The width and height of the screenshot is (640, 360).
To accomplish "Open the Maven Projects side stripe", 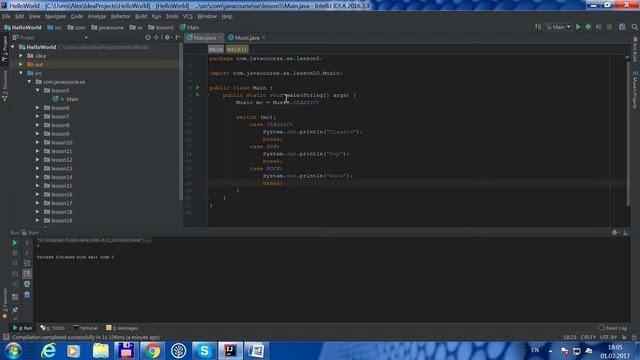I will tap(635, 90).
